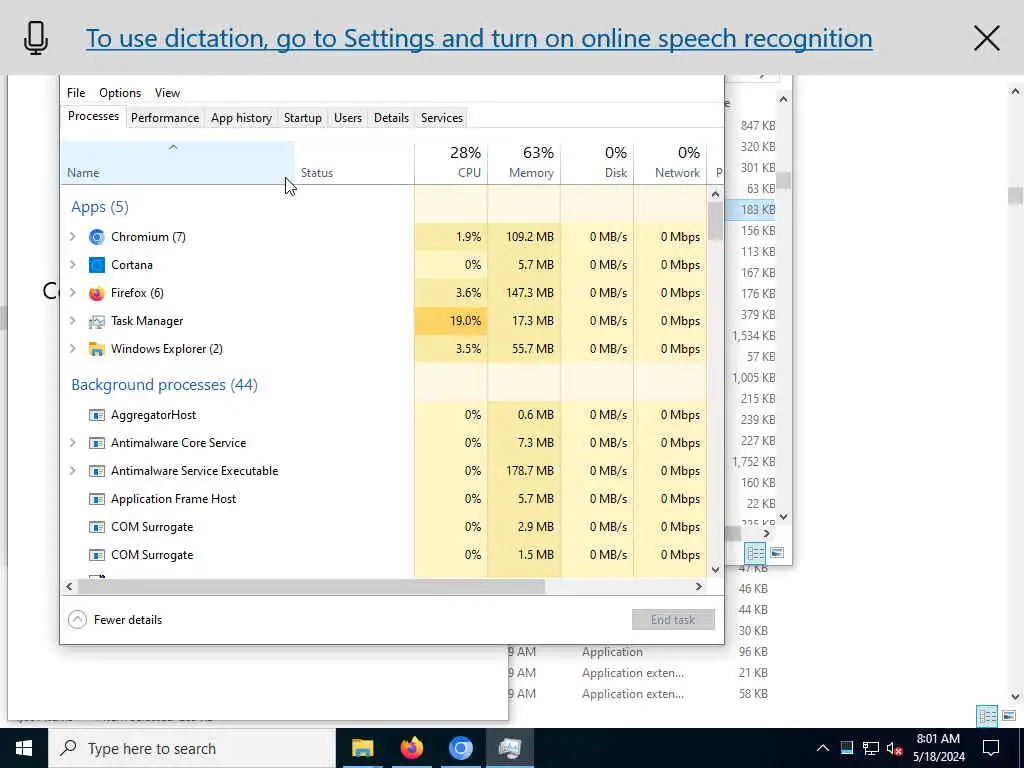
Task: Open the Windows Start menu
Action: [24, 748]
